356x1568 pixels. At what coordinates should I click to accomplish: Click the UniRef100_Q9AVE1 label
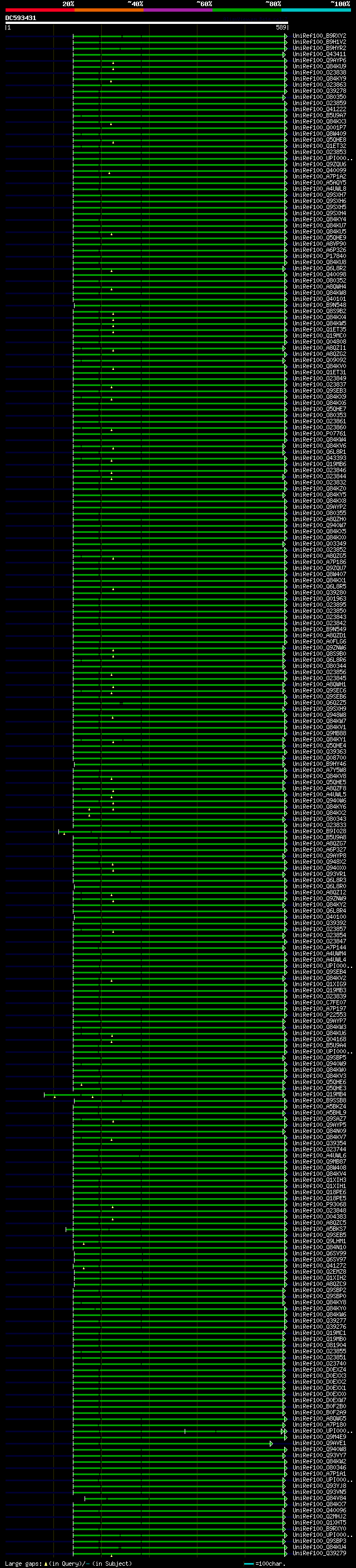tap(319, 1443)
